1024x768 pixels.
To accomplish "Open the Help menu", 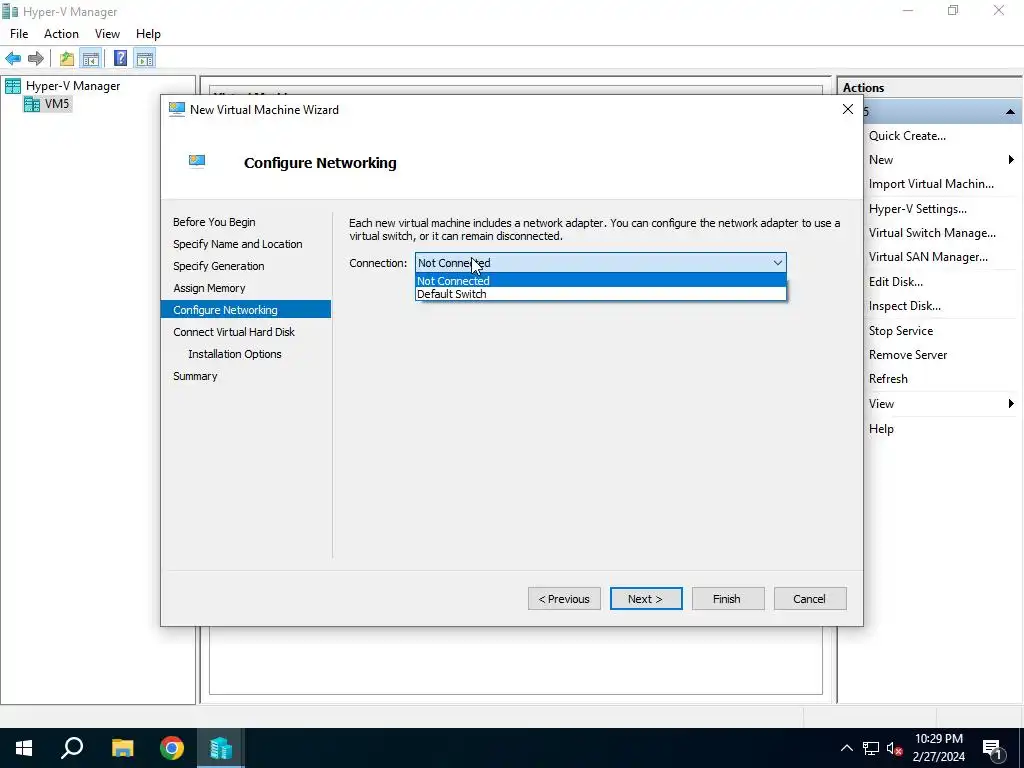I will [148, 34].
